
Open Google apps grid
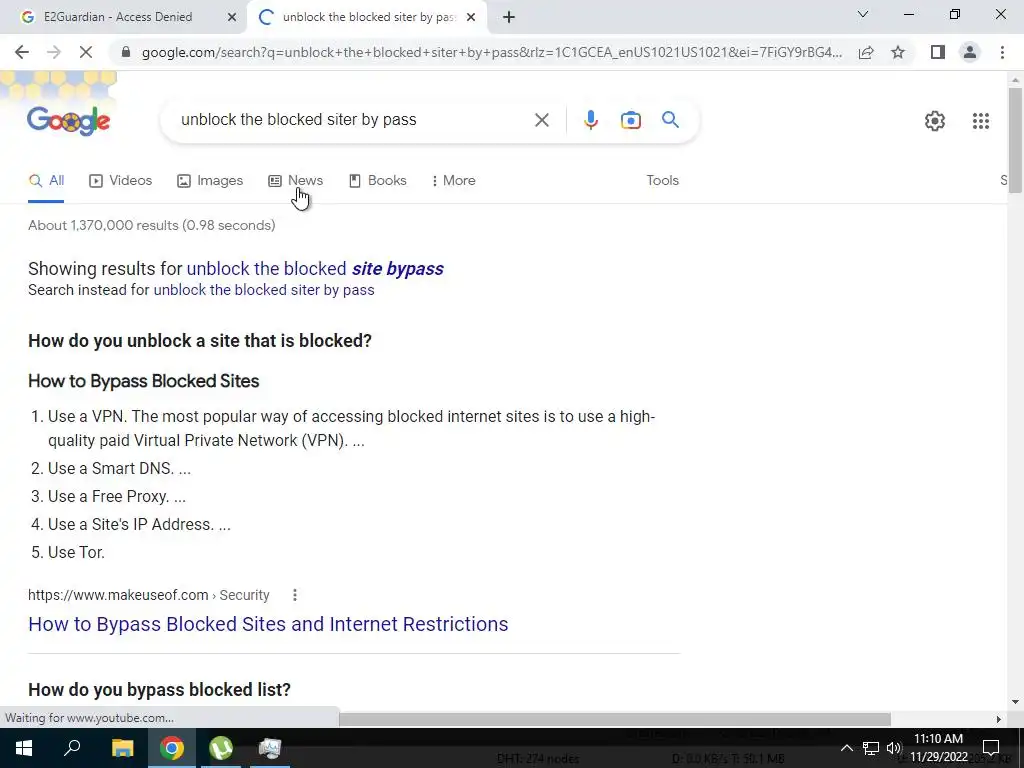(x=980, y=121)
